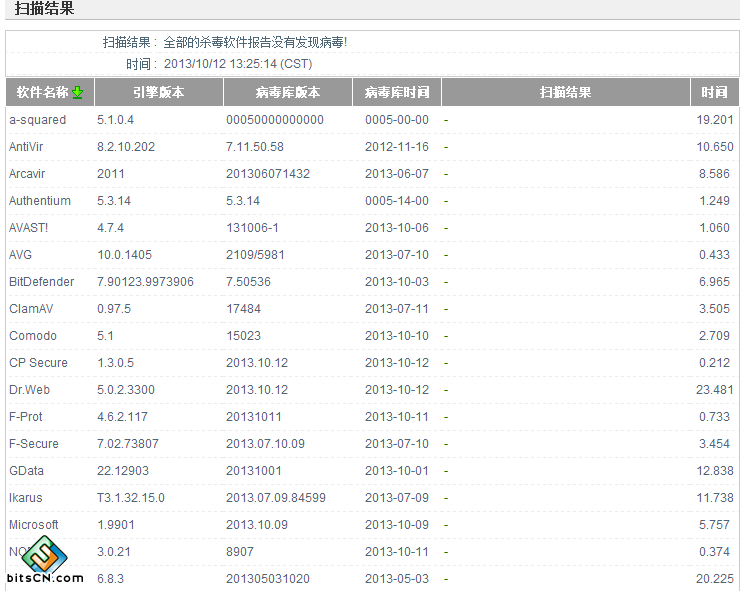The image size is (745, 591).
Task: Click the summary text 全部的杀毒软件报告没有发现病毒!
Action: [x=255, y=43]
